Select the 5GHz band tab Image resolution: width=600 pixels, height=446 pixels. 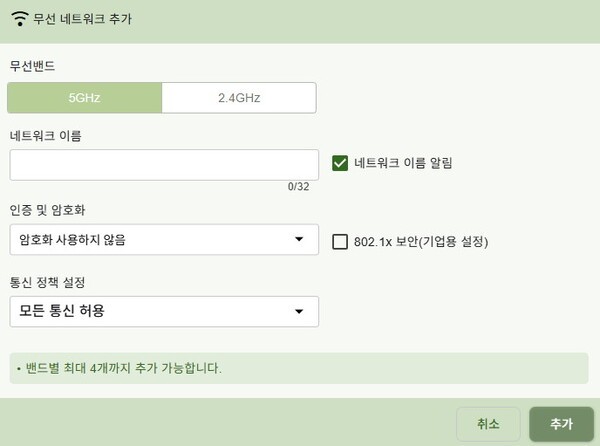coord(84,98)
